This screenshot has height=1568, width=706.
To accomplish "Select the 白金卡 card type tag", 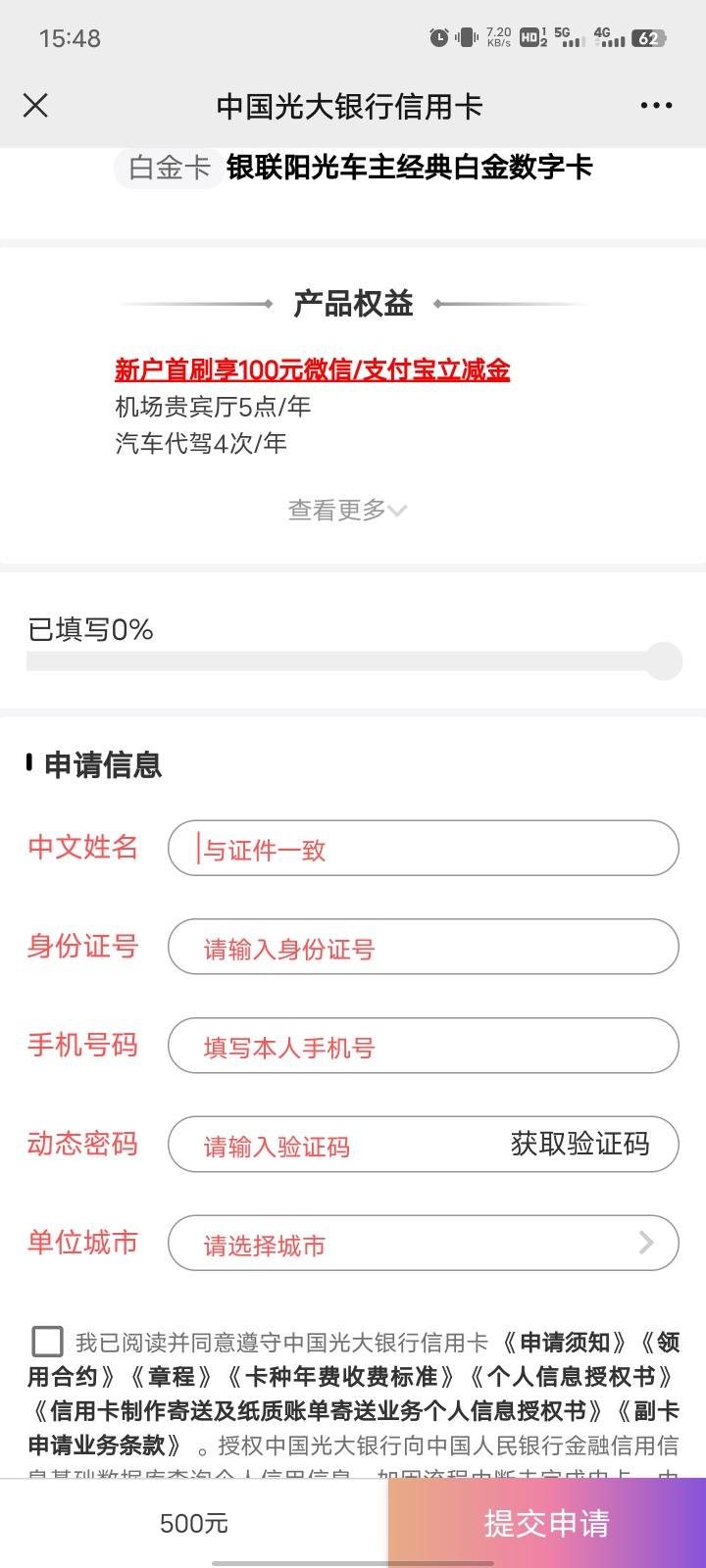I will (x=170, y=168).
